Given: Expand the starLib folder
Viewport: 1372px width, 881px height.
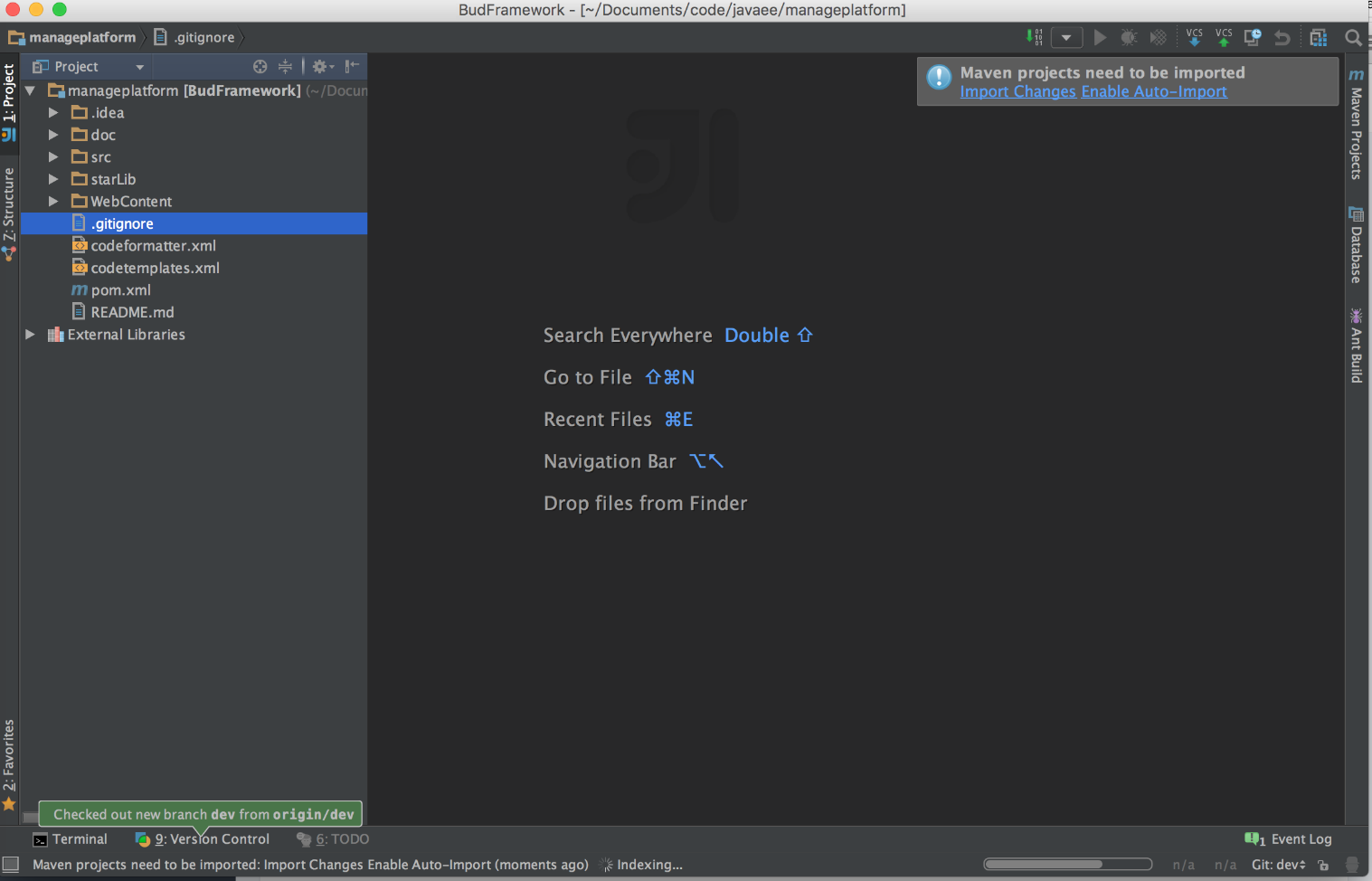Looking at the screenshot, I should [52, 179].
